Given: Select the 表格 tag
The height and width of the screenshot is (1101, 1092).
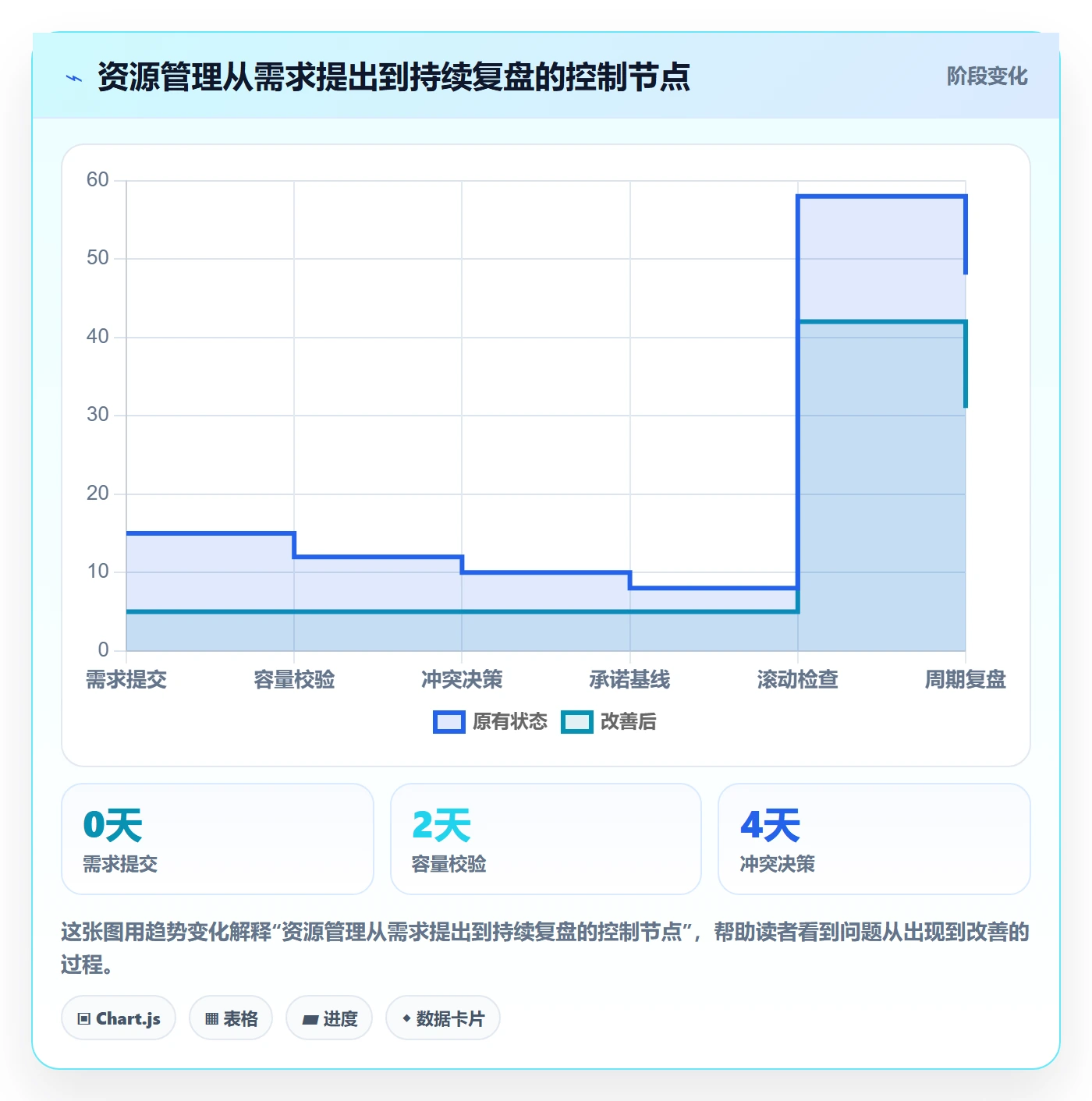Looking at the screenshot, I should (x=231, y=1018).
